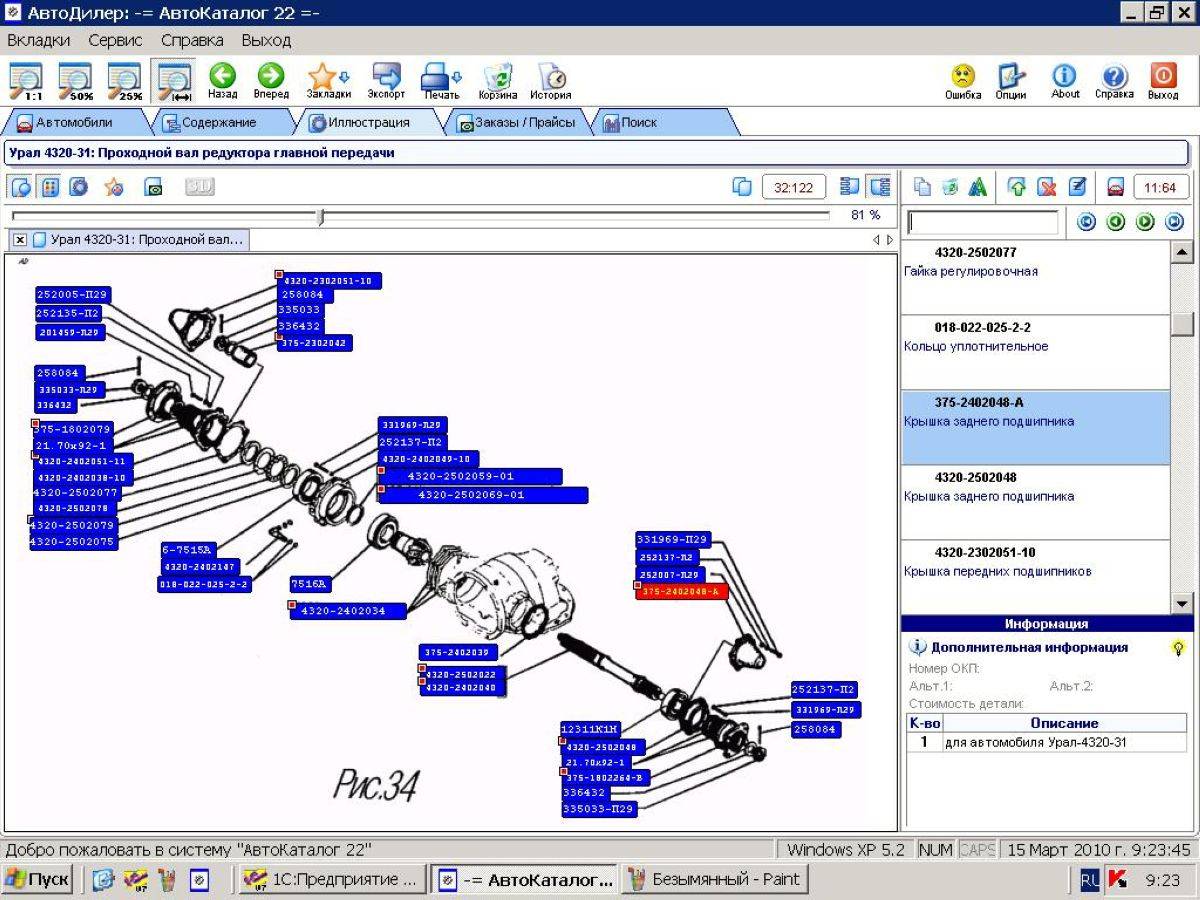Open Справка help from toolbar
The height and width of the screenshot is (900, 1200).
point(1114,81)
